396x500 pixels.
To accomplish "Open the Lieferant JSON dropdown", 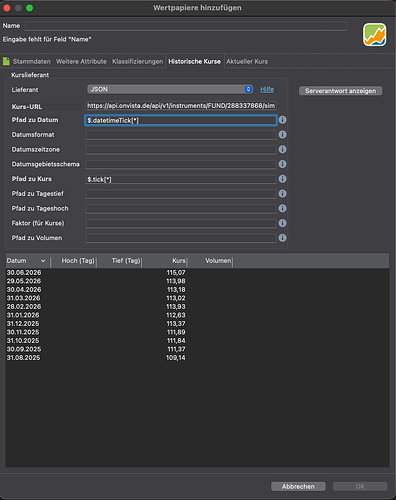I will pyautogui.click(x=170, y=89).
